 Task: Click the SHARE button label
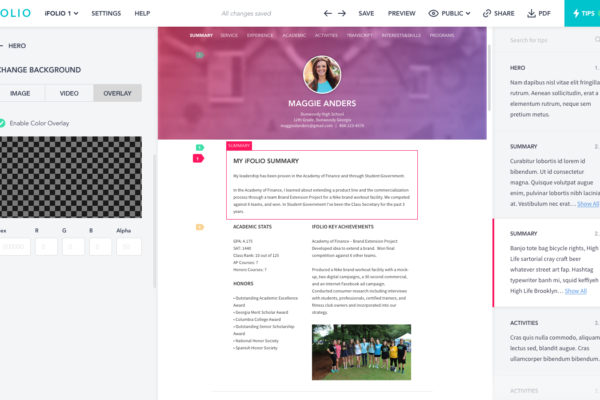click(x=504, y=13)
